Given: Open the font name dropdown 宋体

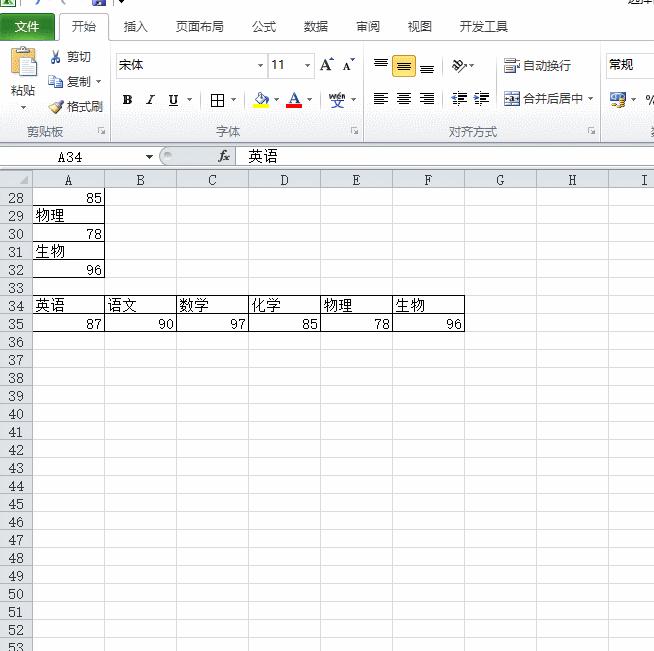Looking at the screenshot, I should (260, 65).
